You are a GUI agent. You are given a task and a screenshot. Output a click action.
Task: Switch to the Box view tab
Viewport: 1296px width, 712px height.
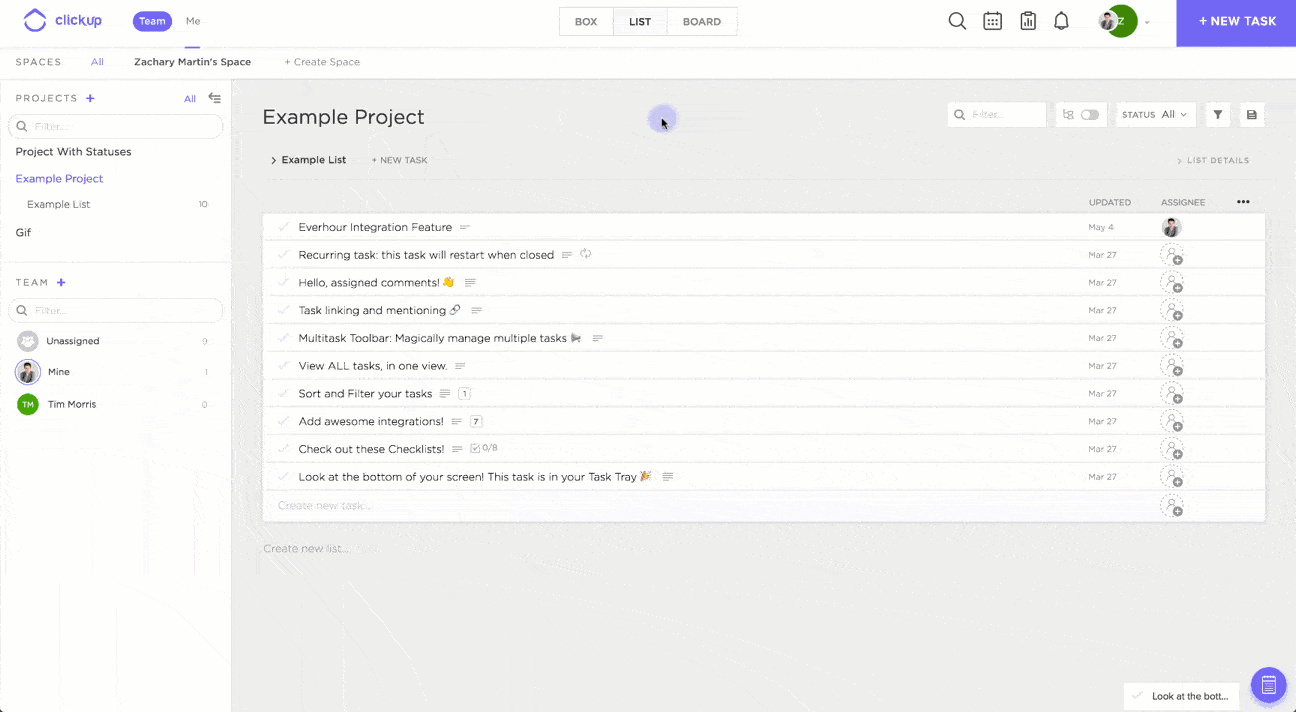coord(586,22)
